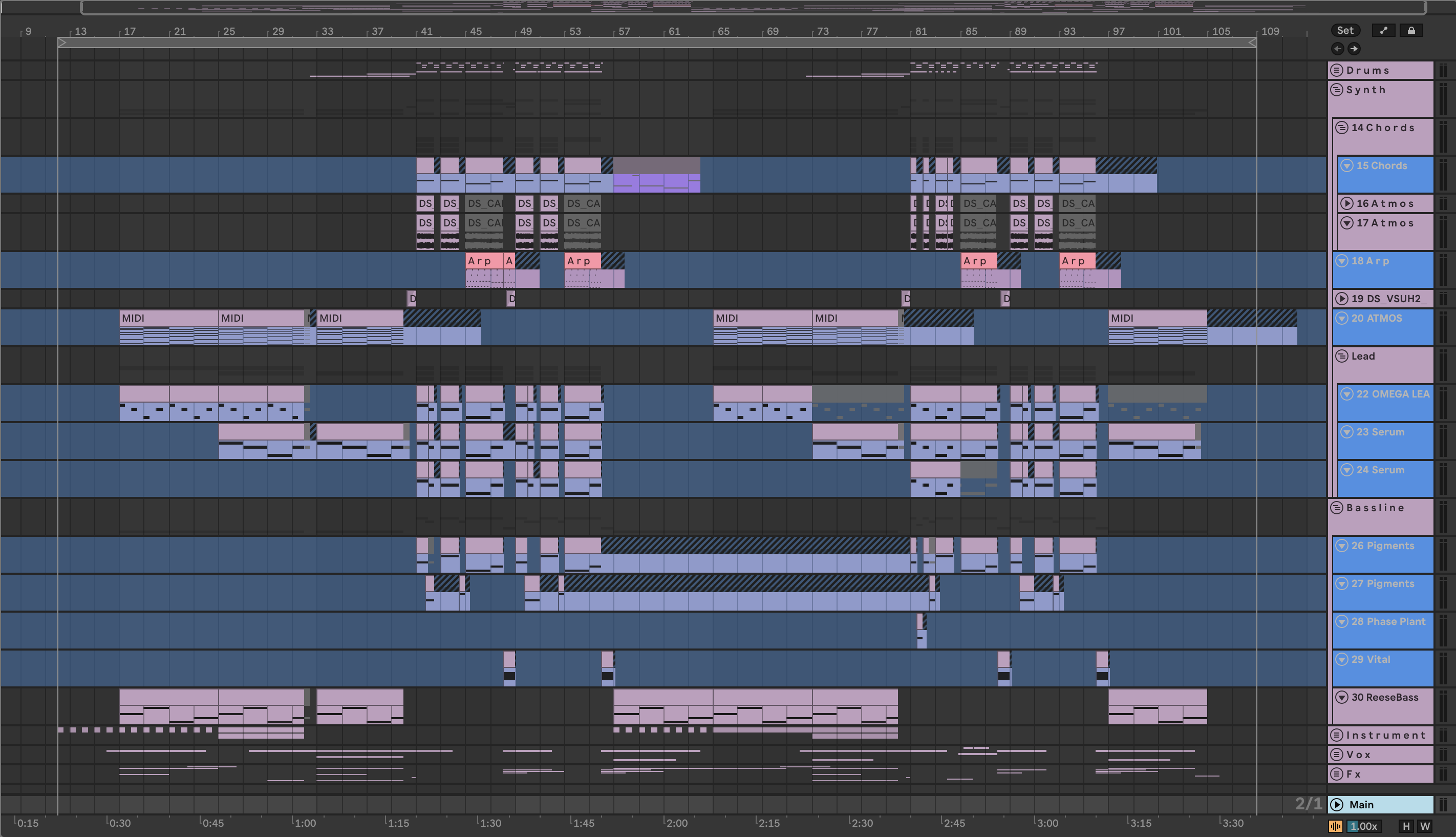
Task: Jump to previous locator arrow
Action: [x=1338, y=49]
